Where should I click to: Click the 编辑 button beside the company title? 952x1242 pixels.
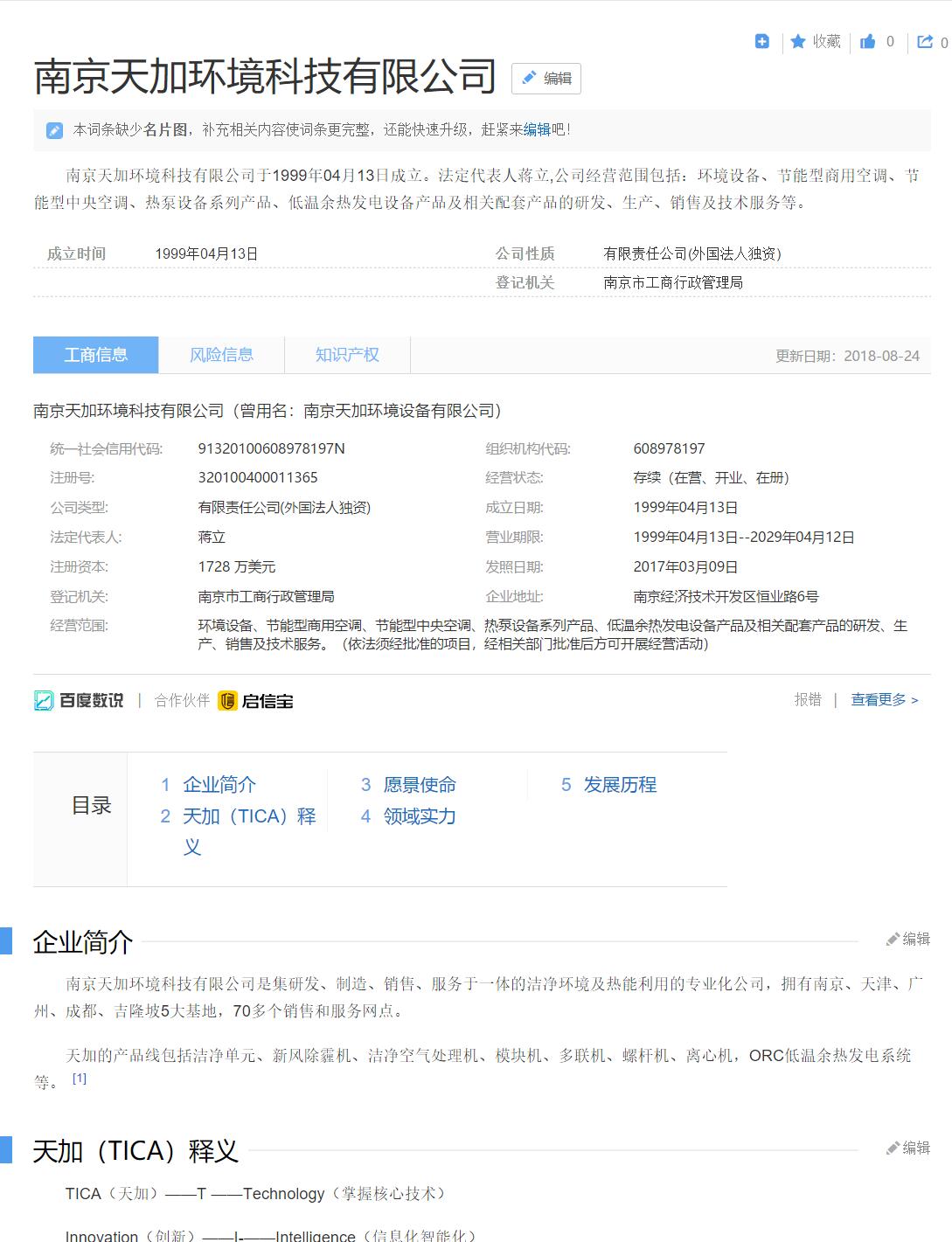point(546,79)
